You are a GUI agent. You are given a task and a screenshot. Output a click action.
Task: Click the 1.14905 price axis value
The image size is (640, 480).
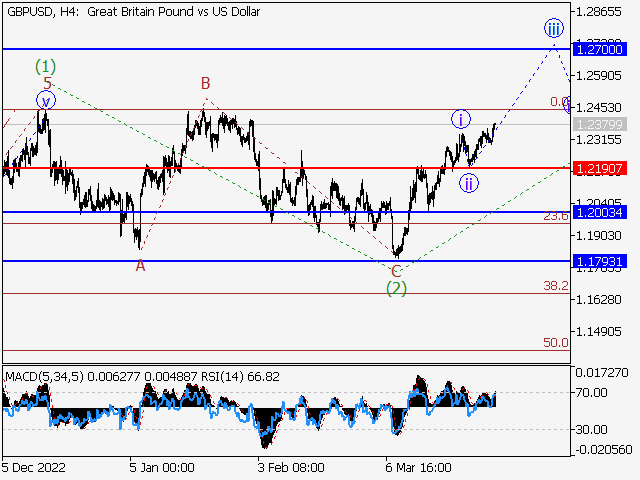coord(598,331)
